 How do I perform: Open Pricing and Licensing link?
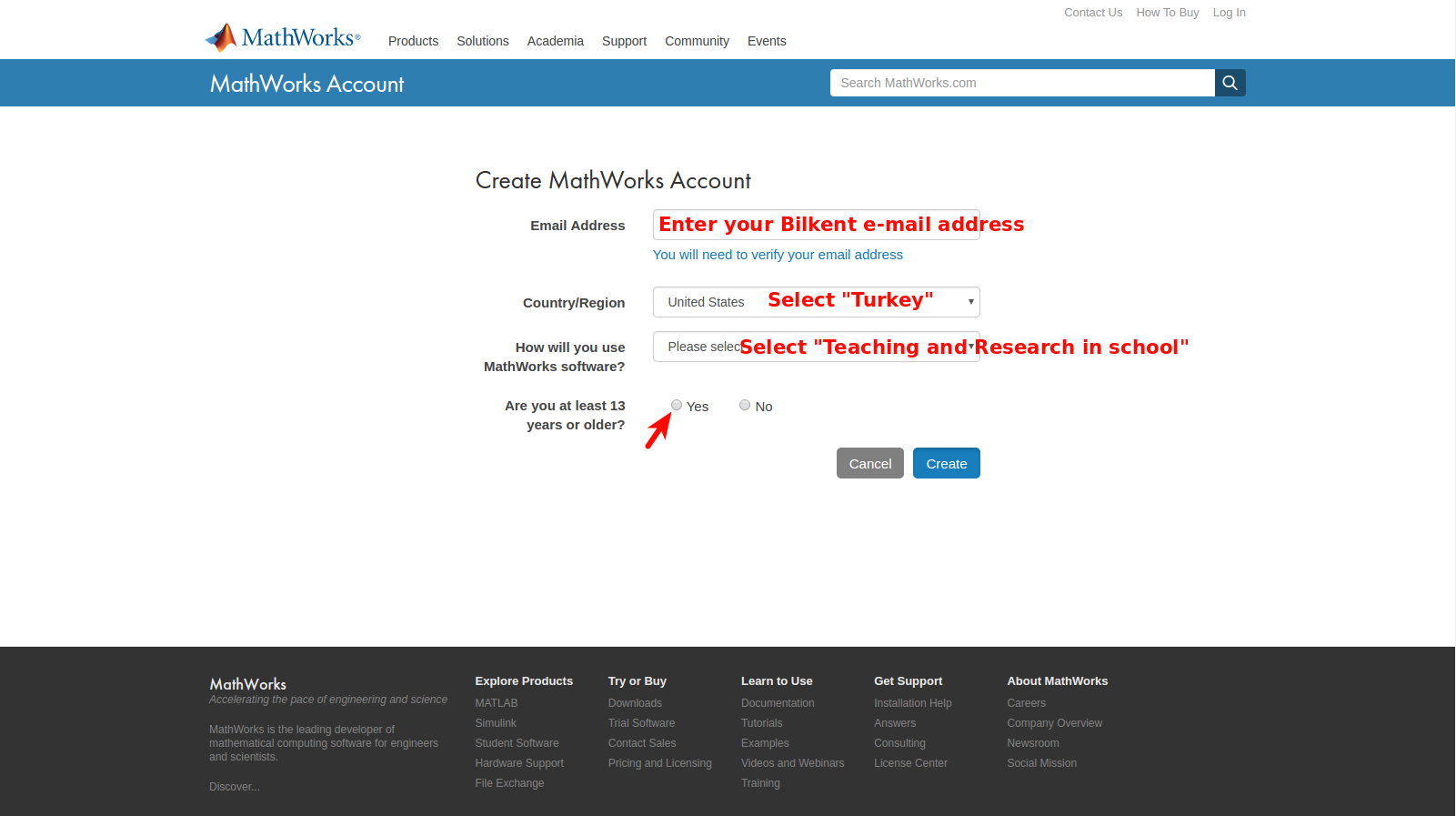pos(660,763)
